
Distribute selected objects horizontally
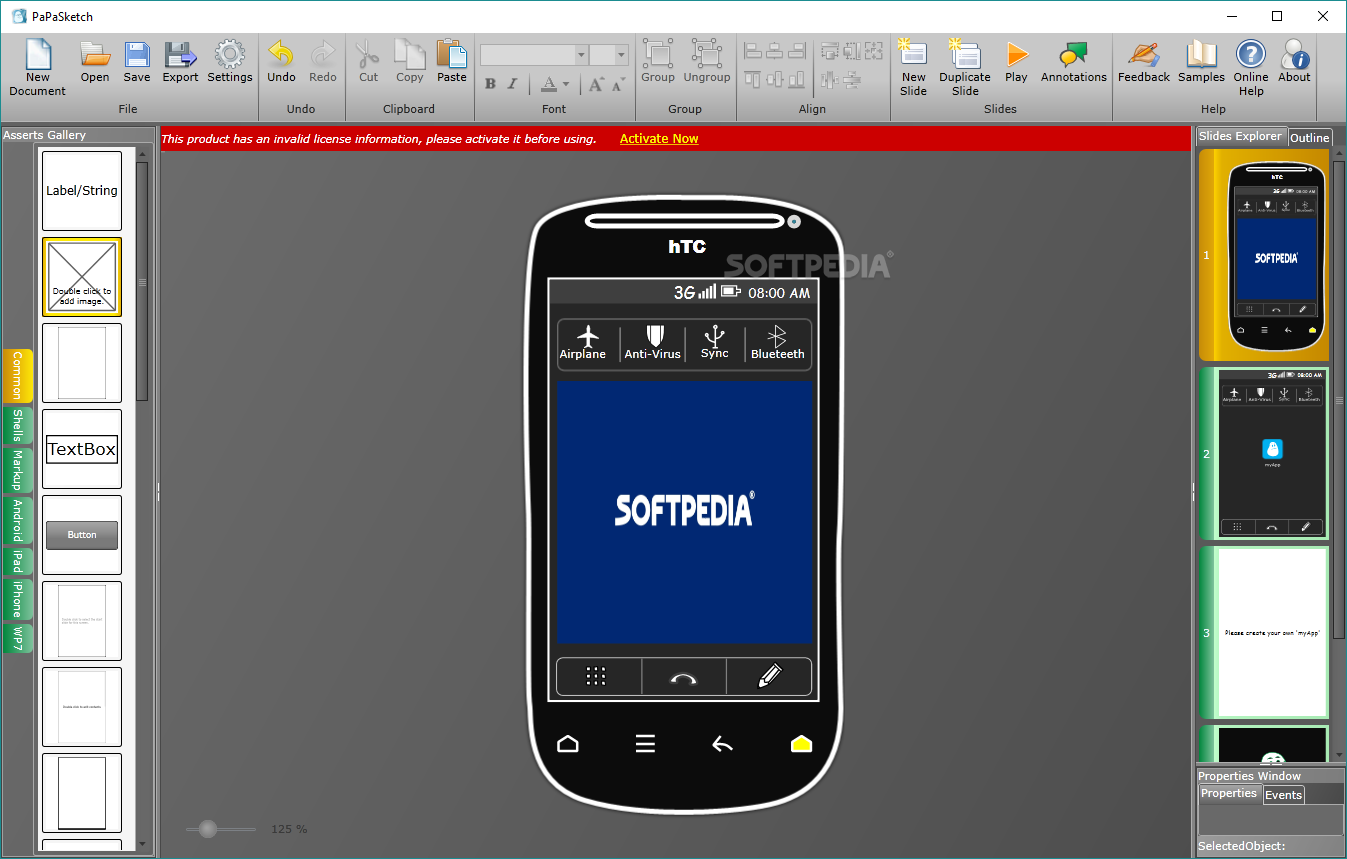(x=829, y=79)
